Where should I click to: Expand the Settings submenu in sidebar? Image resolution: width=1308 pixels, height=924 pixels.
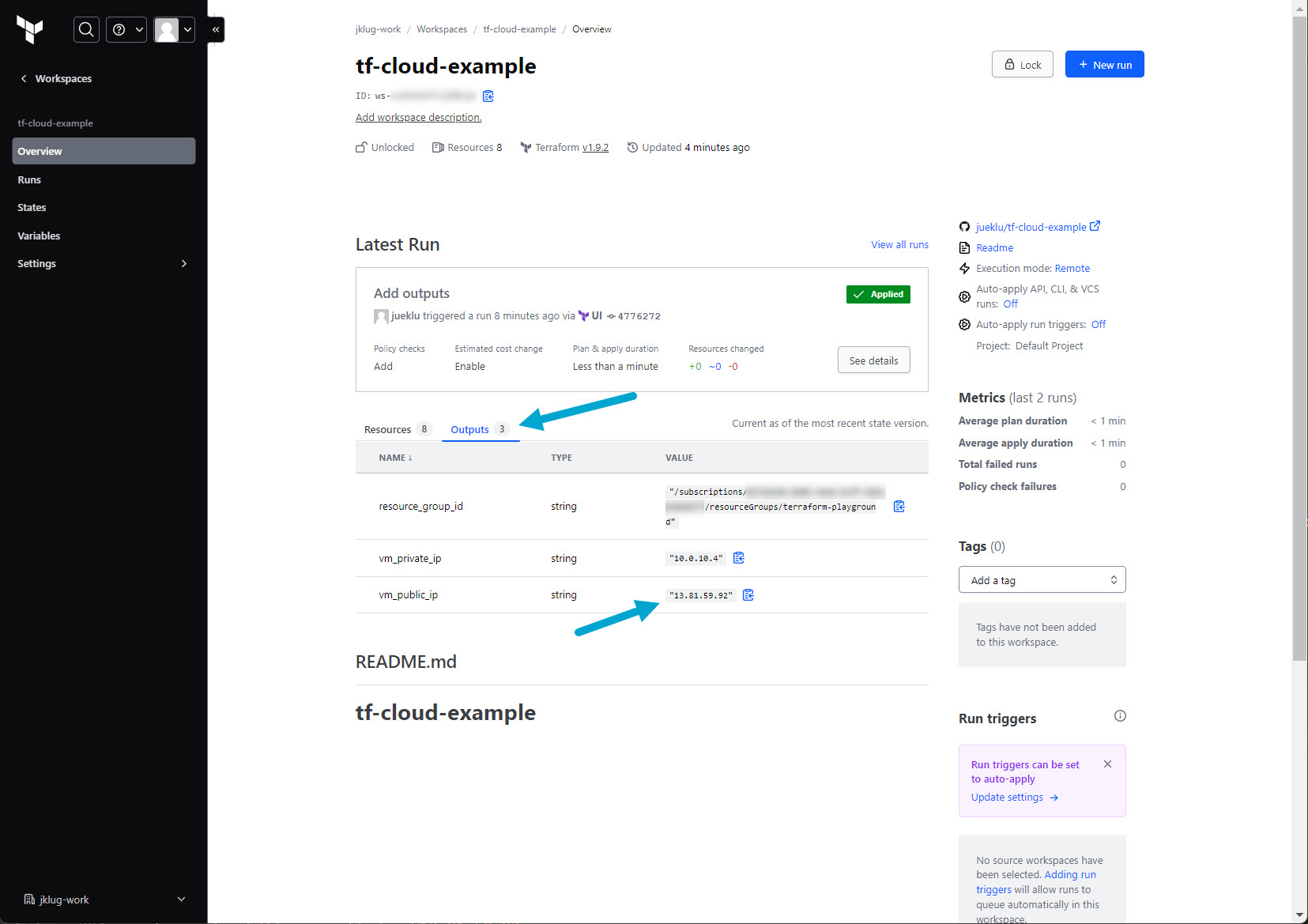183,264
